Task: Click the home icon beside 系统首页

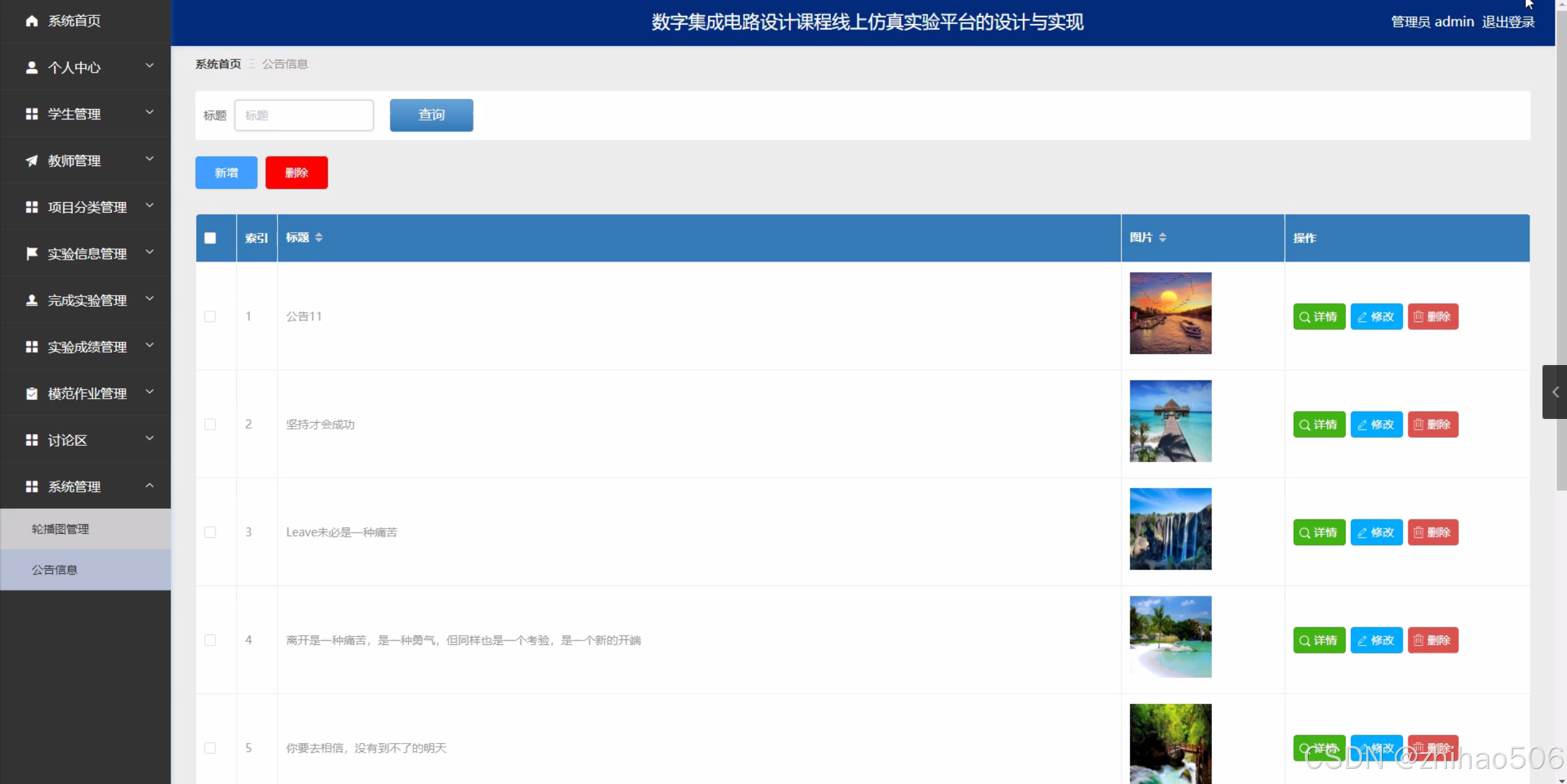Action: point(32,21)
